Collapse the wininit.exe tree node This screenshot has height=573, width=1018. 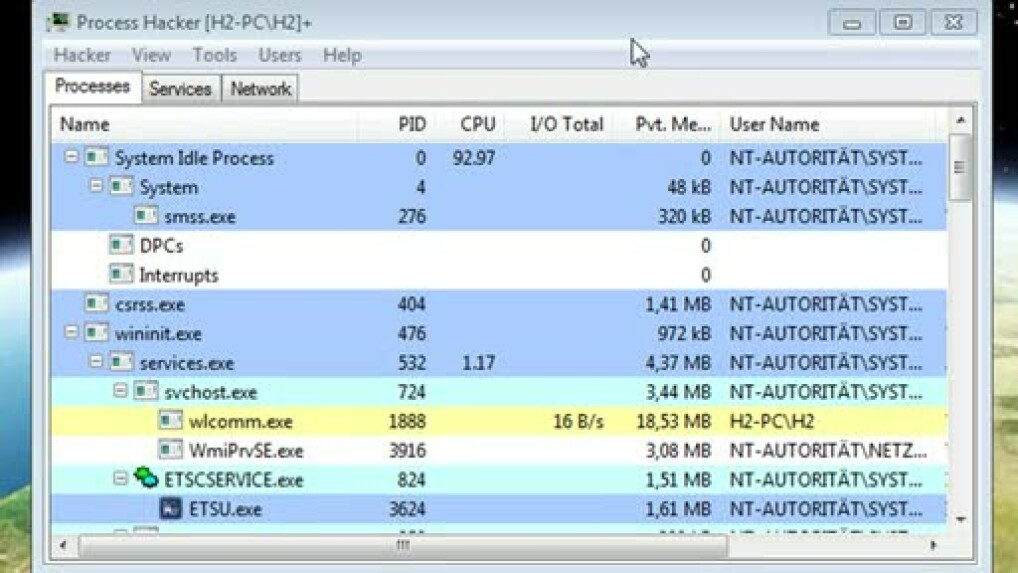[x=71, y=333]
